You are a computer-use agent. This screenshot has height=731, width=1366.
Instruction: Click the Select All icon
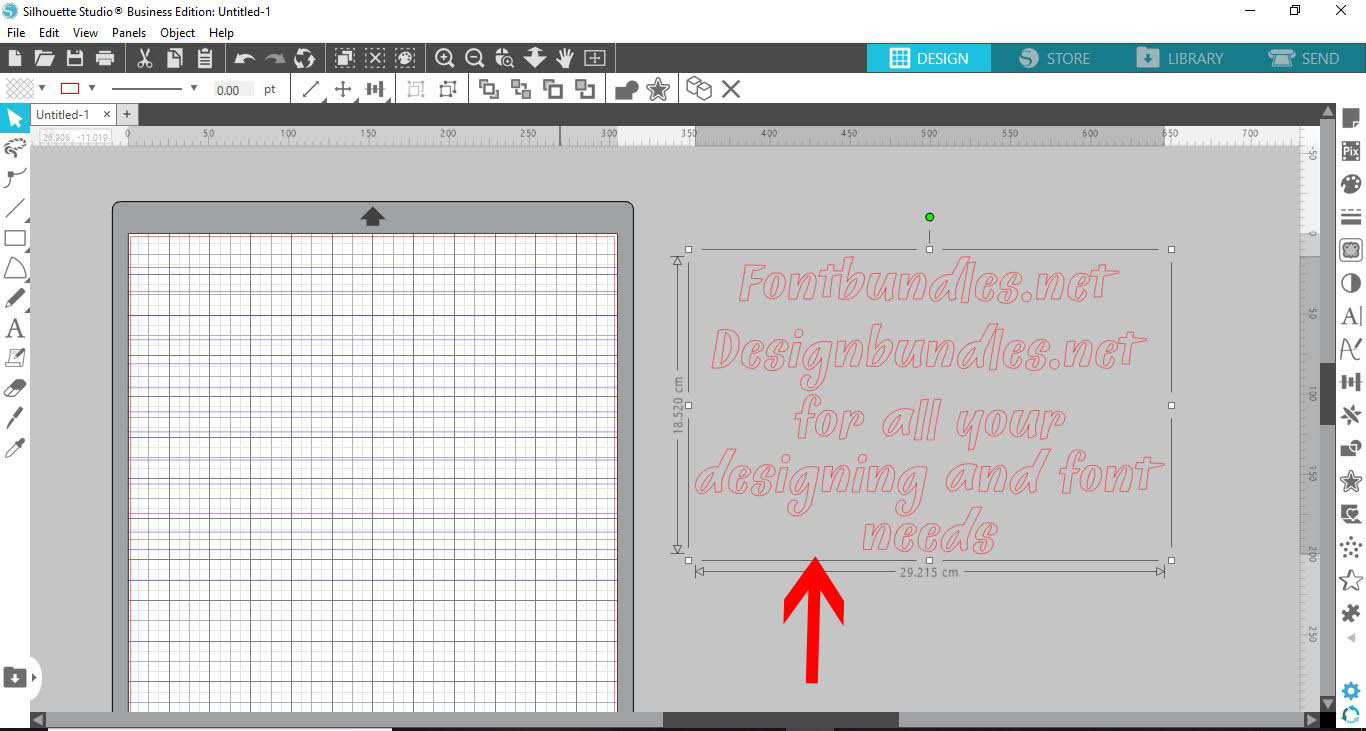click(344, 58)
